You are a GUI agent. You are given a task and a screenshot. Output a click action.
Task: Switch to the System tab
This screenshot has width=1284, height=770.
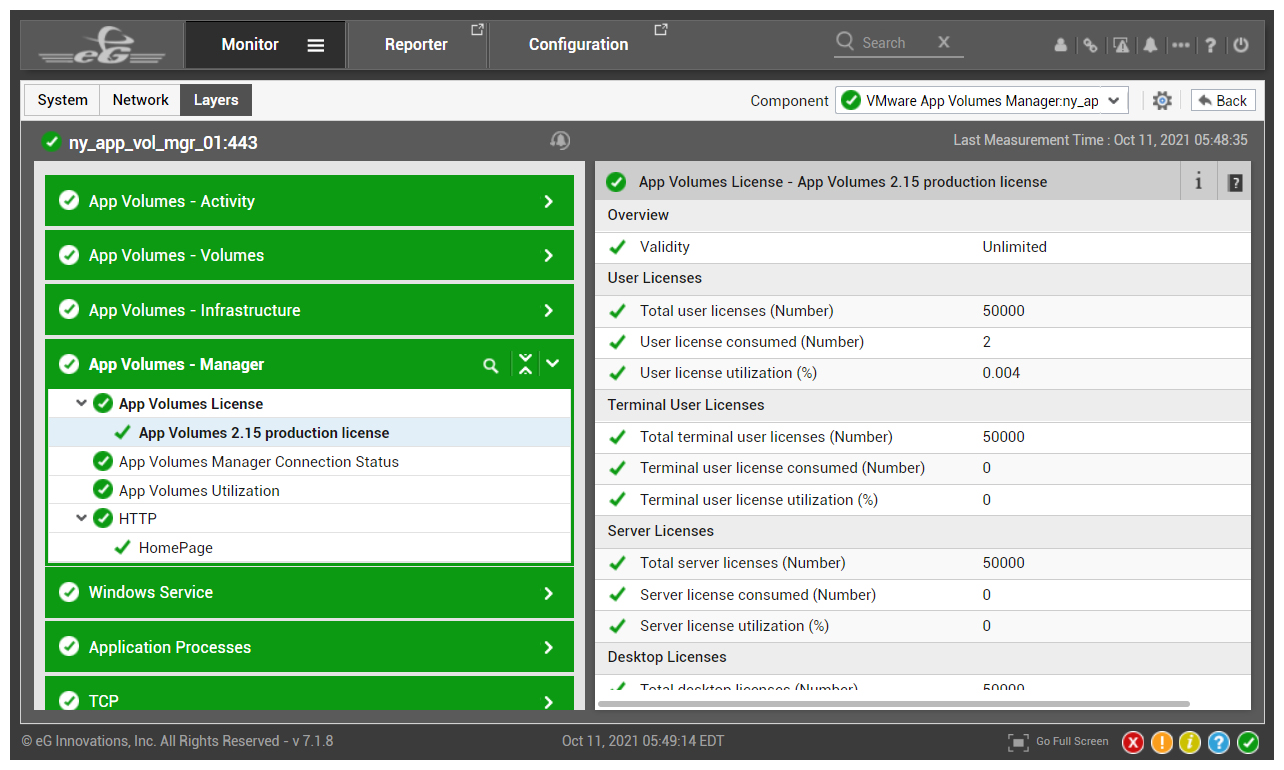tap(62, 100)
